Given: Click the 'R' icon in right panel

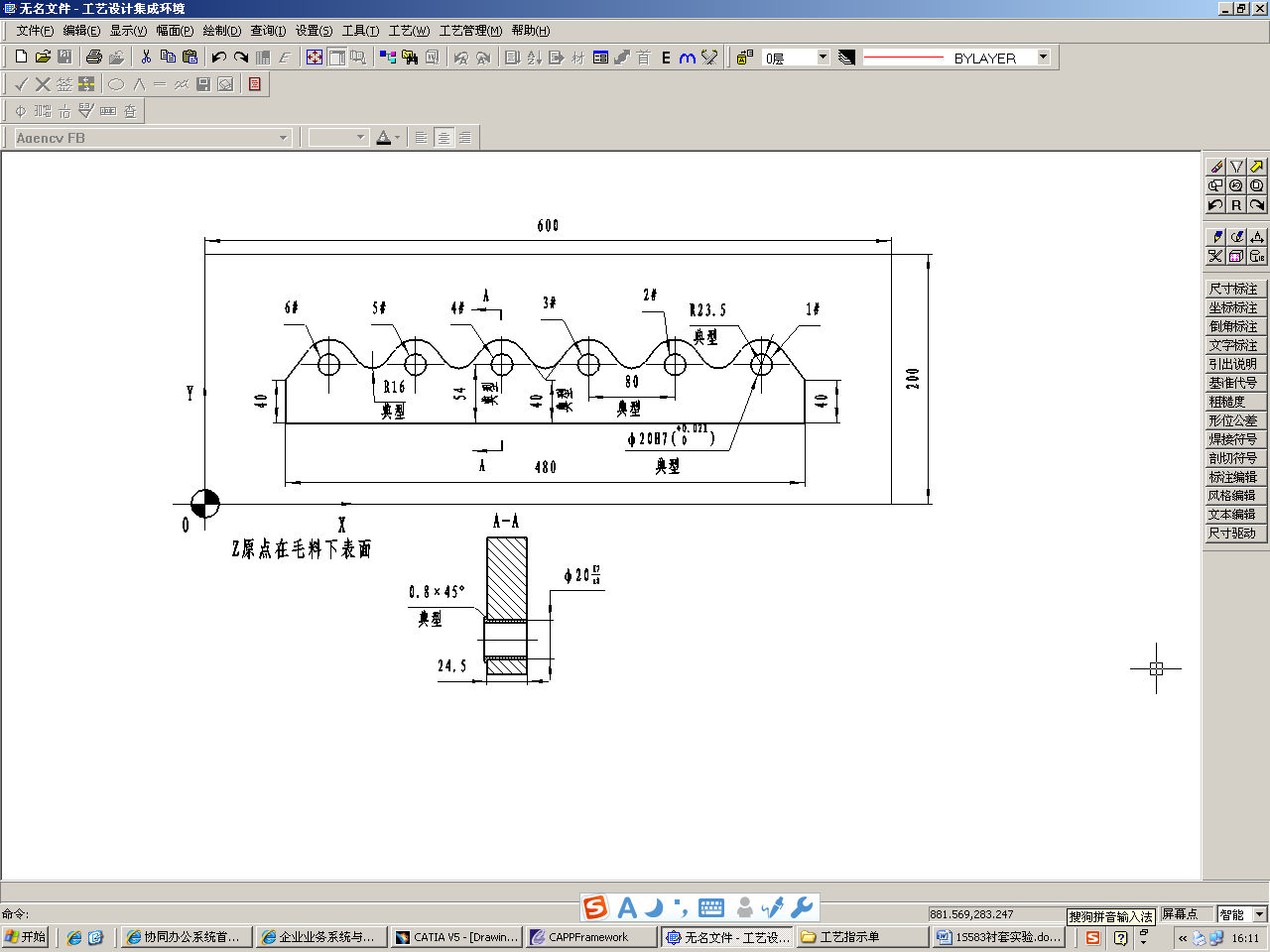Looking at the screenshot, I should click(1236, 204).
